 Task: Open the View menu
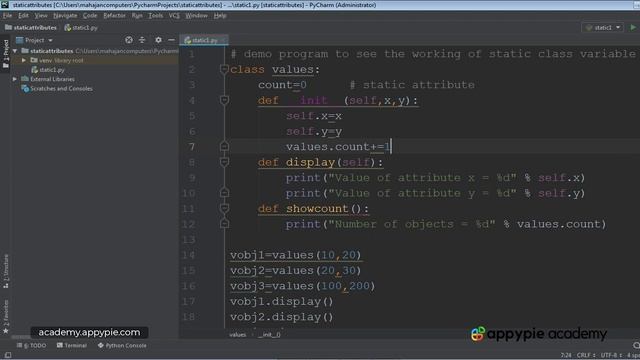click(41, 16)
